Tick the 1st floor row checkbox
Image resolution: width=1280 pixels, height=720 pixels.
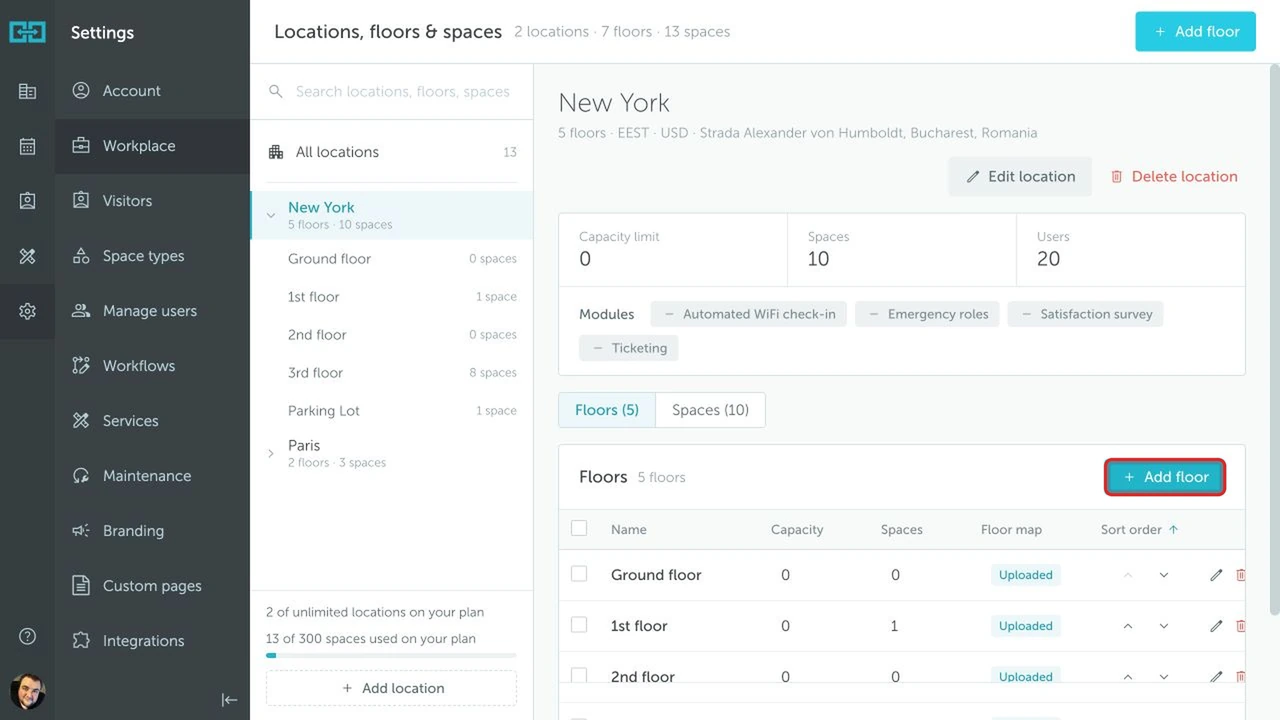[x=579, y=625]
